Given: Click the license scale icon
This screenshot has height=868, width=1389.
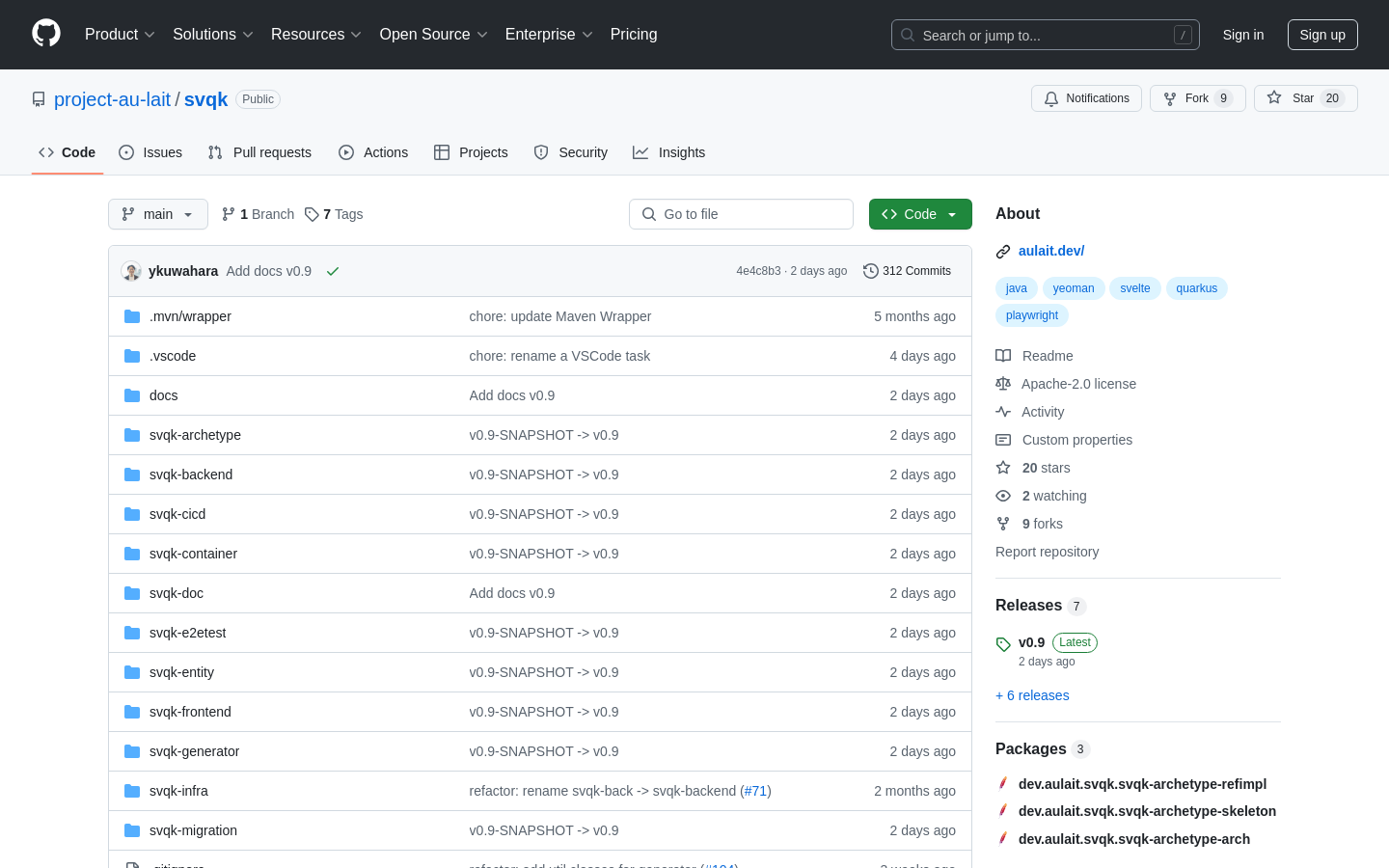Looking at the screenshot, I should tap(1003, 384).
